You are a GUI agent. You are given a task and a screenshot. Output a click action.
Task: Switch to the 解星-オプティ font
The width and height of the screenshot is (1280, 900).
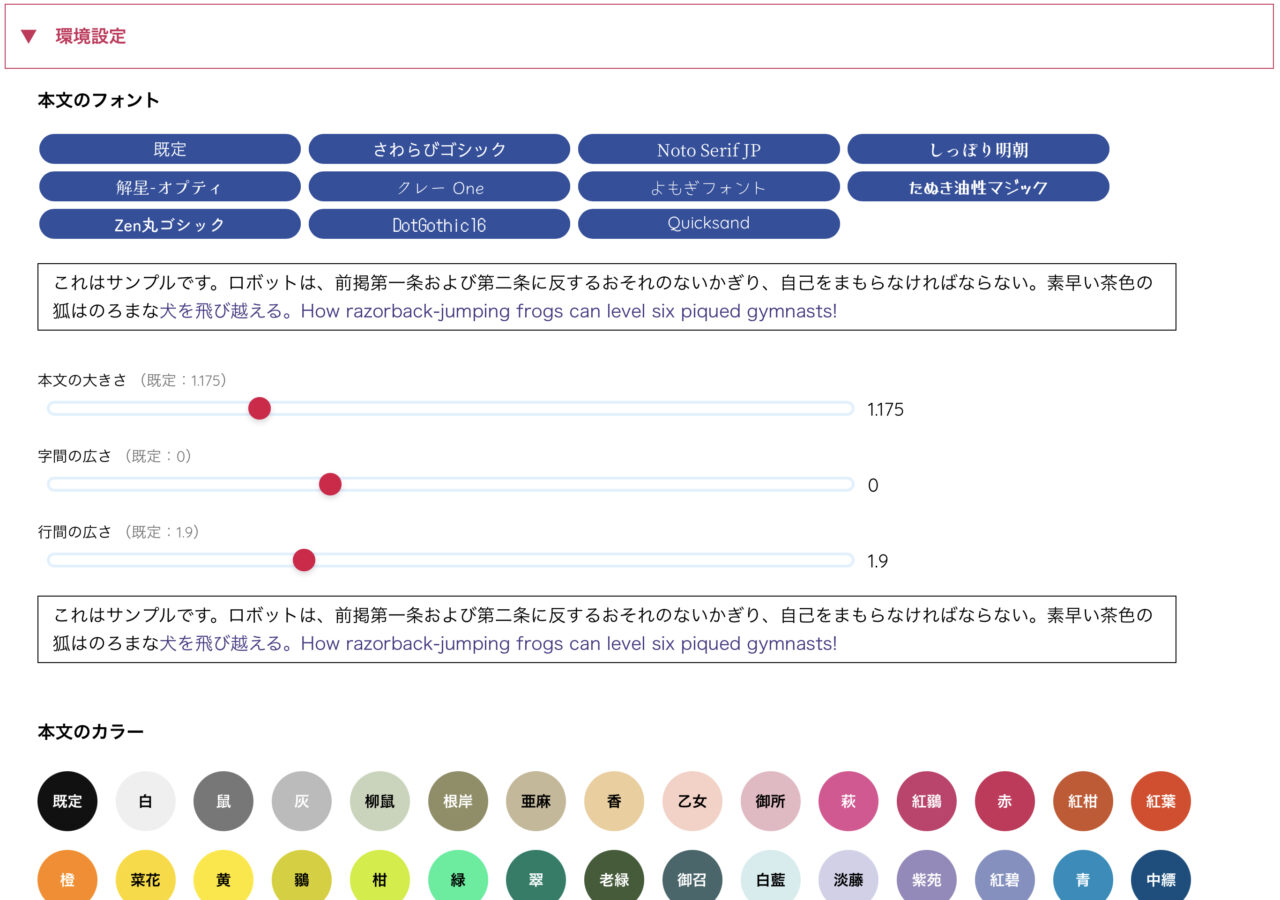tap(170, 186)
